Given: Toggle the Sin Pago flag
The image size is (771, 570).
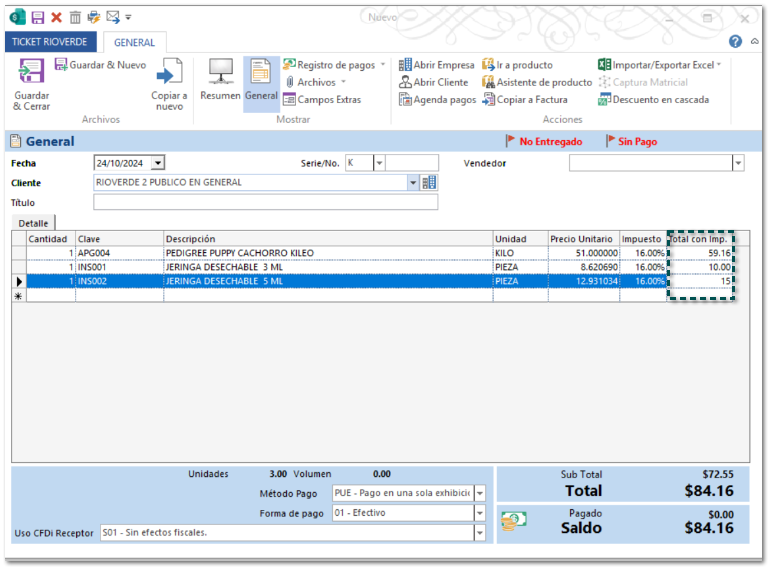Looking at the screenshot, I should coord(631,142).
